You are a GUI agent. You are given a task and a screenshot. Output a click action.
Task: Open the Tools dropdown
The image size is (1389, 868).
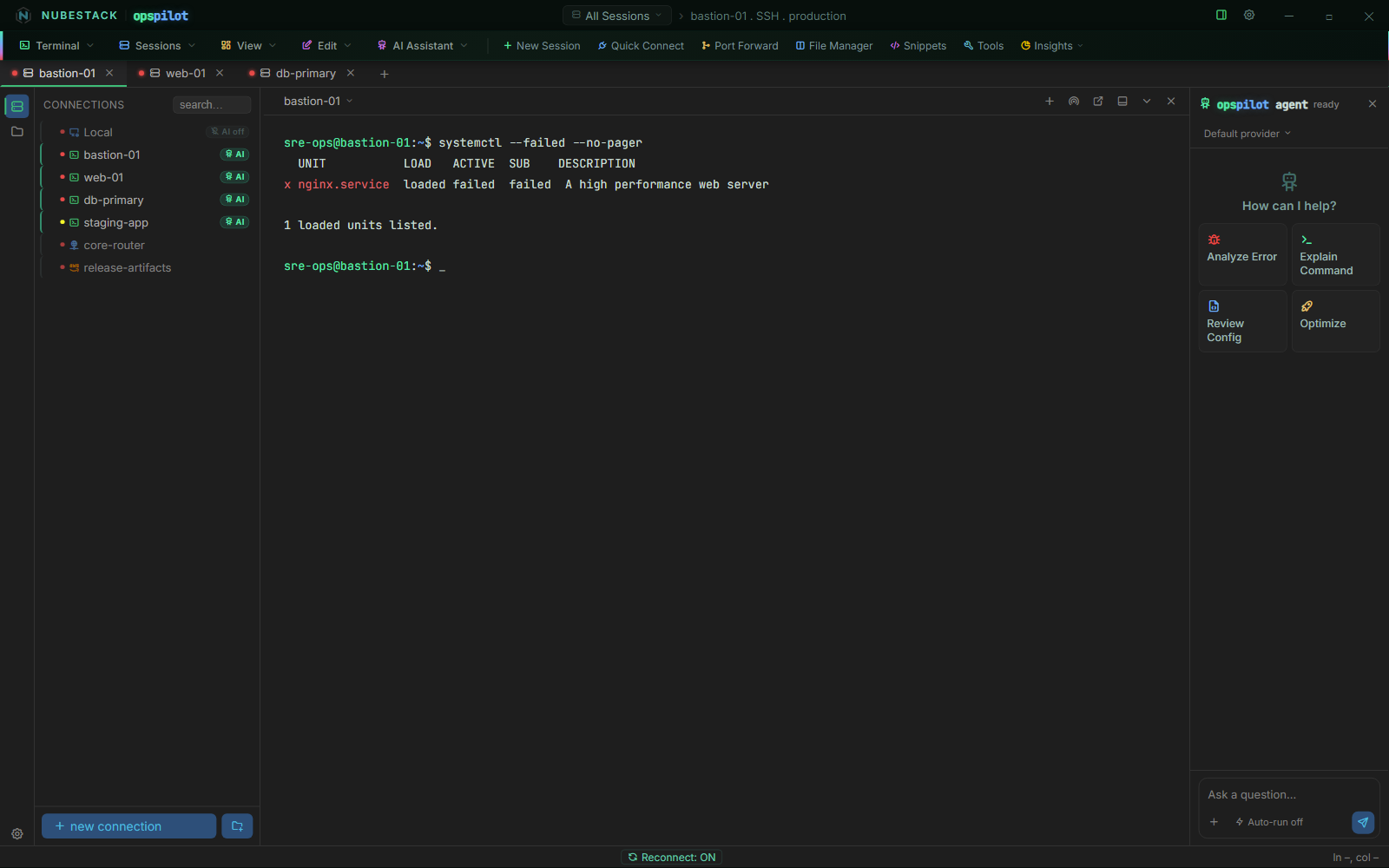point(984,46)
